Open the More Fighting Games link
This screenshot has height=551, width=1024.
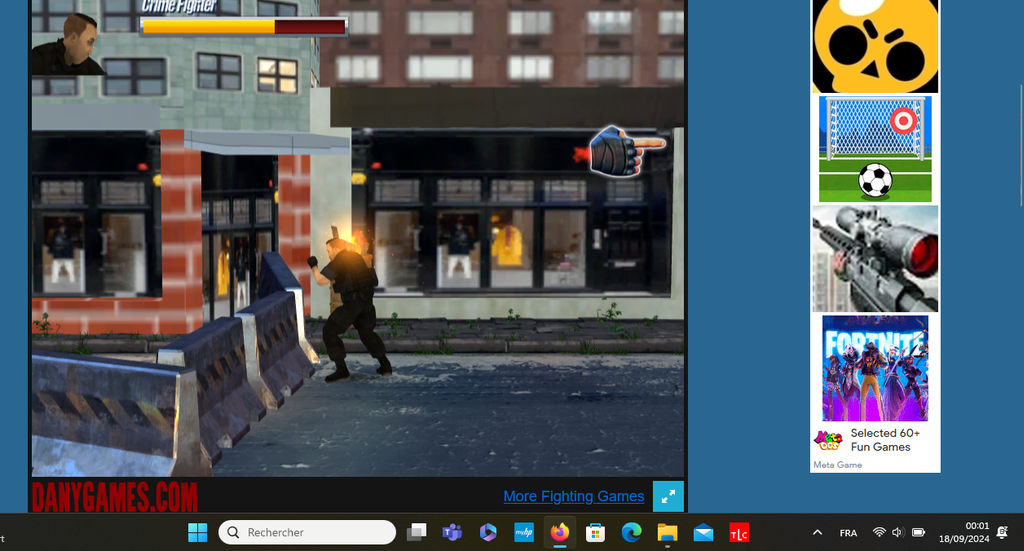573,496
